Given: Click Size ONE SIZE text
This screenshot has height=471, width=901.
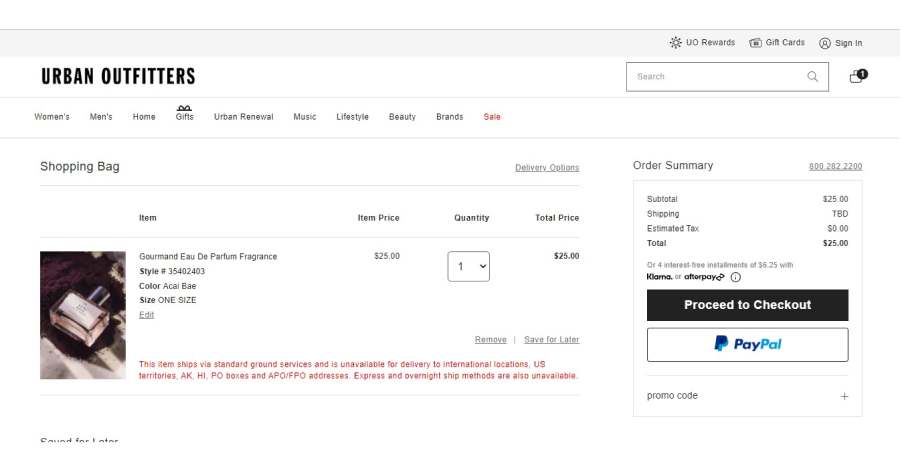Looking at the screenshot, I should pyautogui.click(x=168, y=300).
